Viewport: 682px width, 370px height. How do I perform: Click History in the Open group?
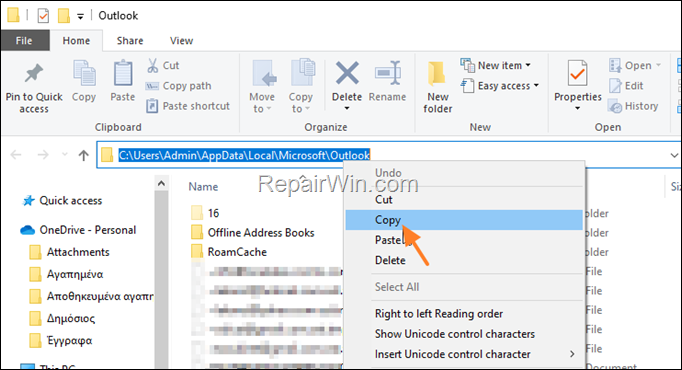pos(633,106)
